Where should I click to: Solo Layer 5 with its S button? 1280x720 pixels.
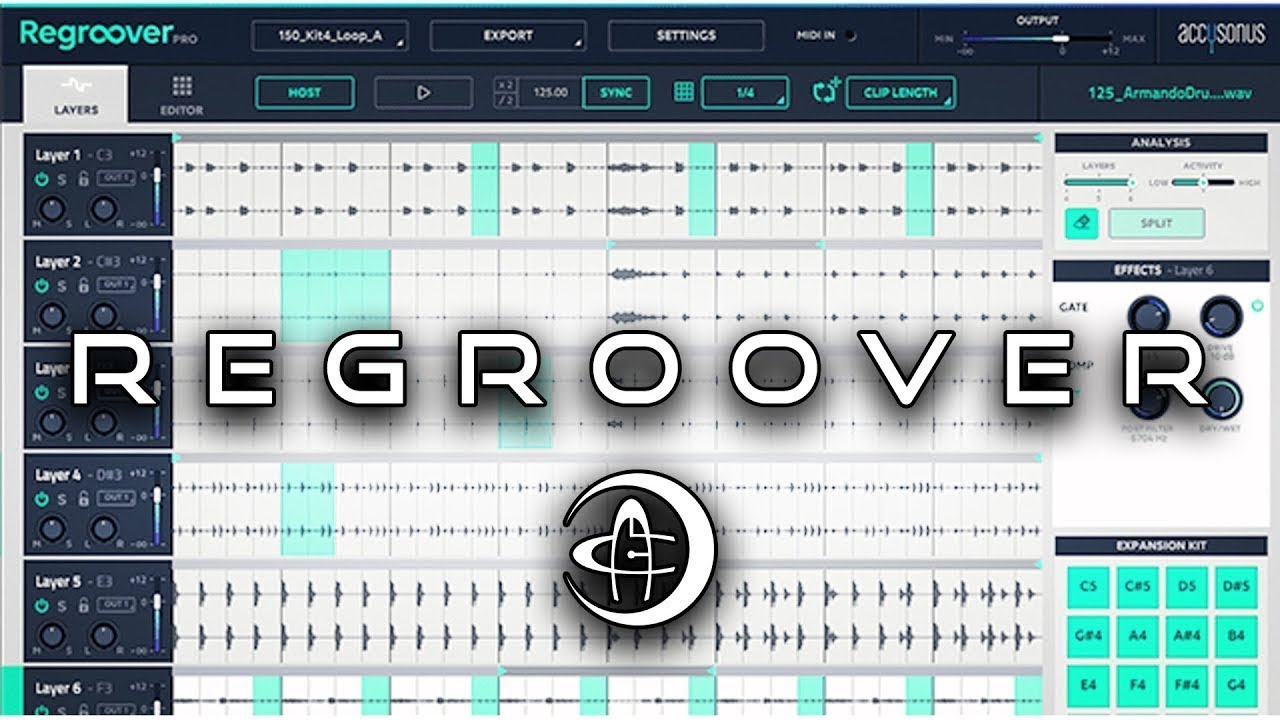click(62, 605)
